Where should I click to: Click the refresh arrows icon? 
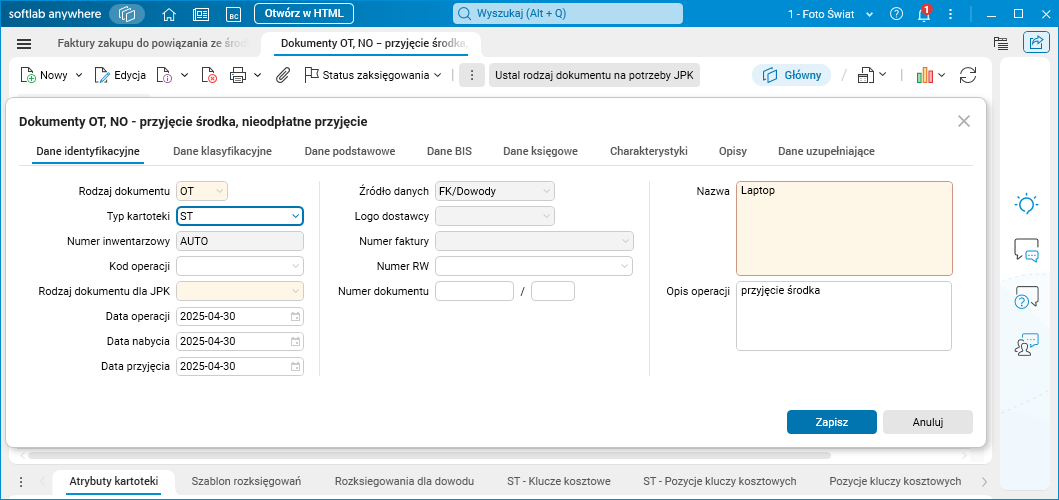tap(967, 75)
